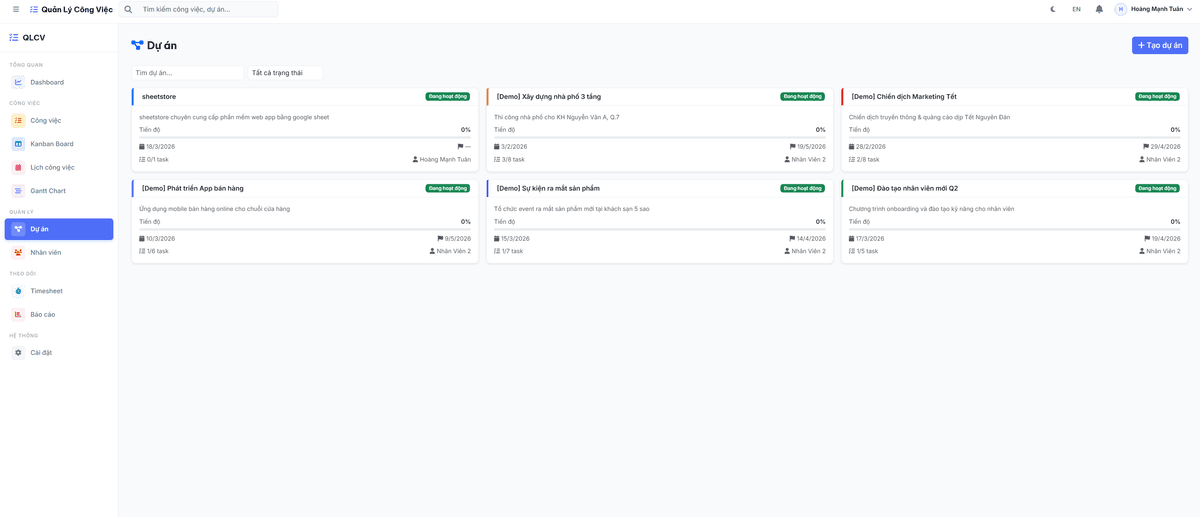The height and width of the screenshot is (517, 1200).
Task: Toggle the hamburger sidebar menu icon
Action: click(15, 9)
